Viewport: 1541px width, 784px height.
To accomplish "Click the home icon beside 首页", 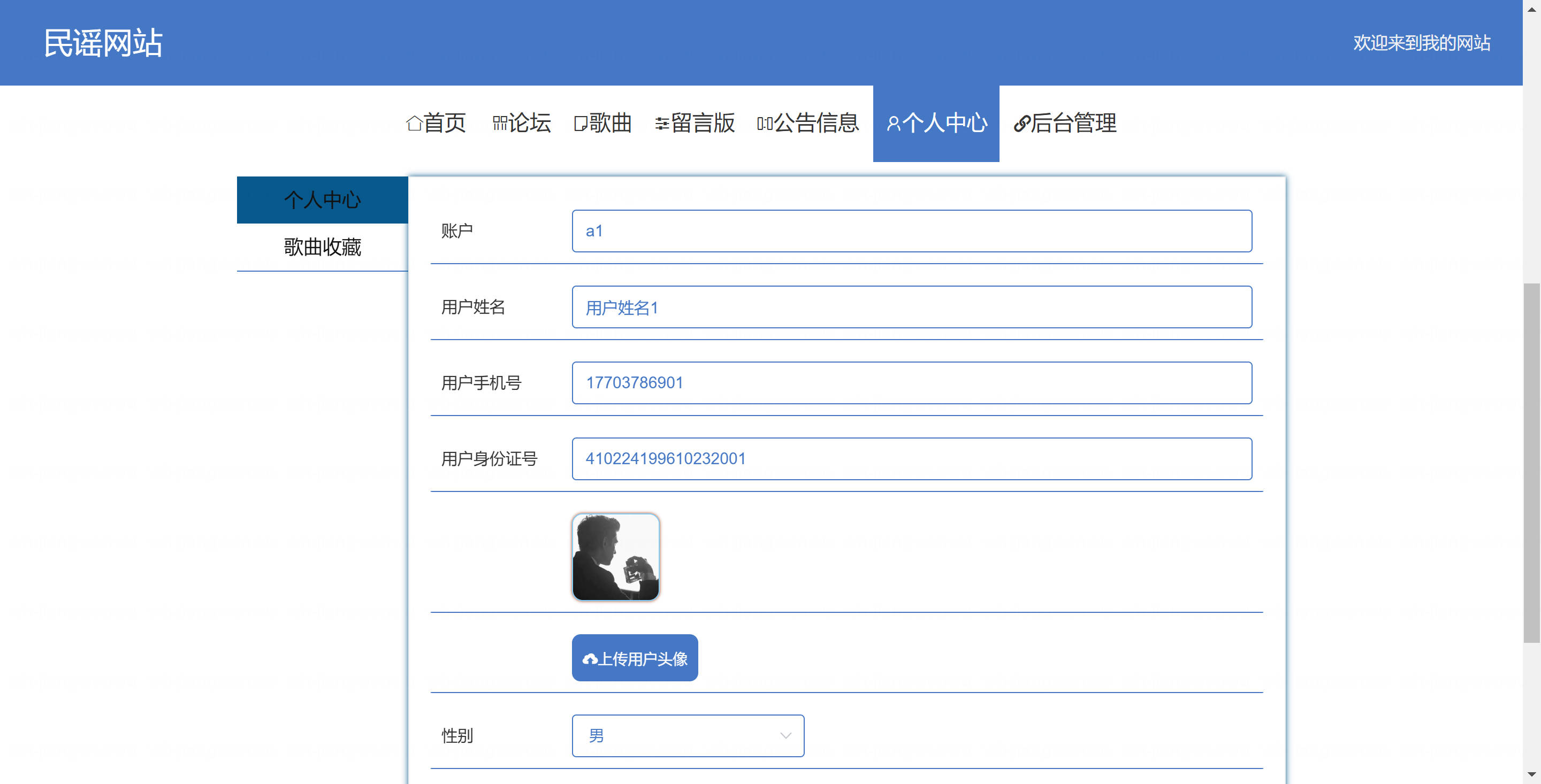I will [414, 124].
